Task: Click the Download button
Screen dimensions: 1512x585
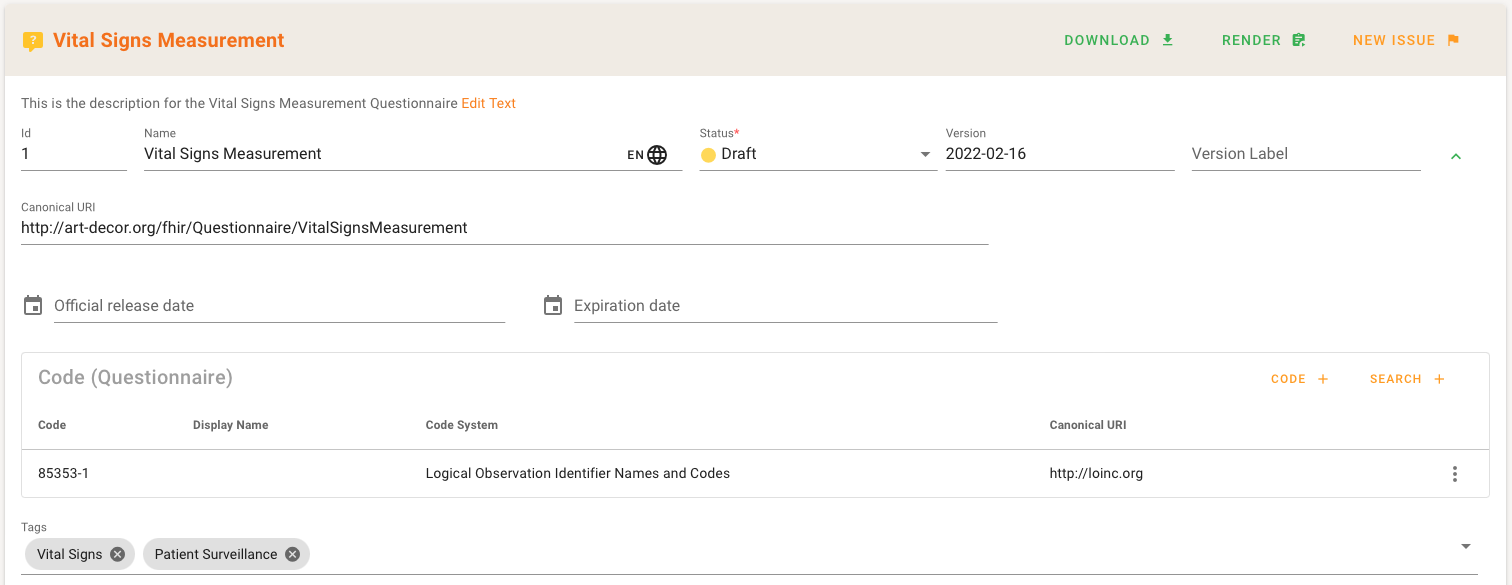Action: click(1118, 41)
